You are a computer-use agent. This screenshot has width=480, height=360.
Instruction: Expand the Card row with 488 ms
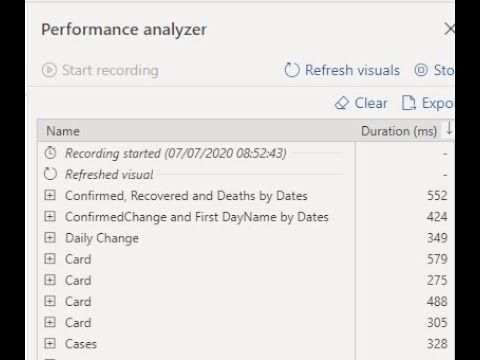pos(50,301)
